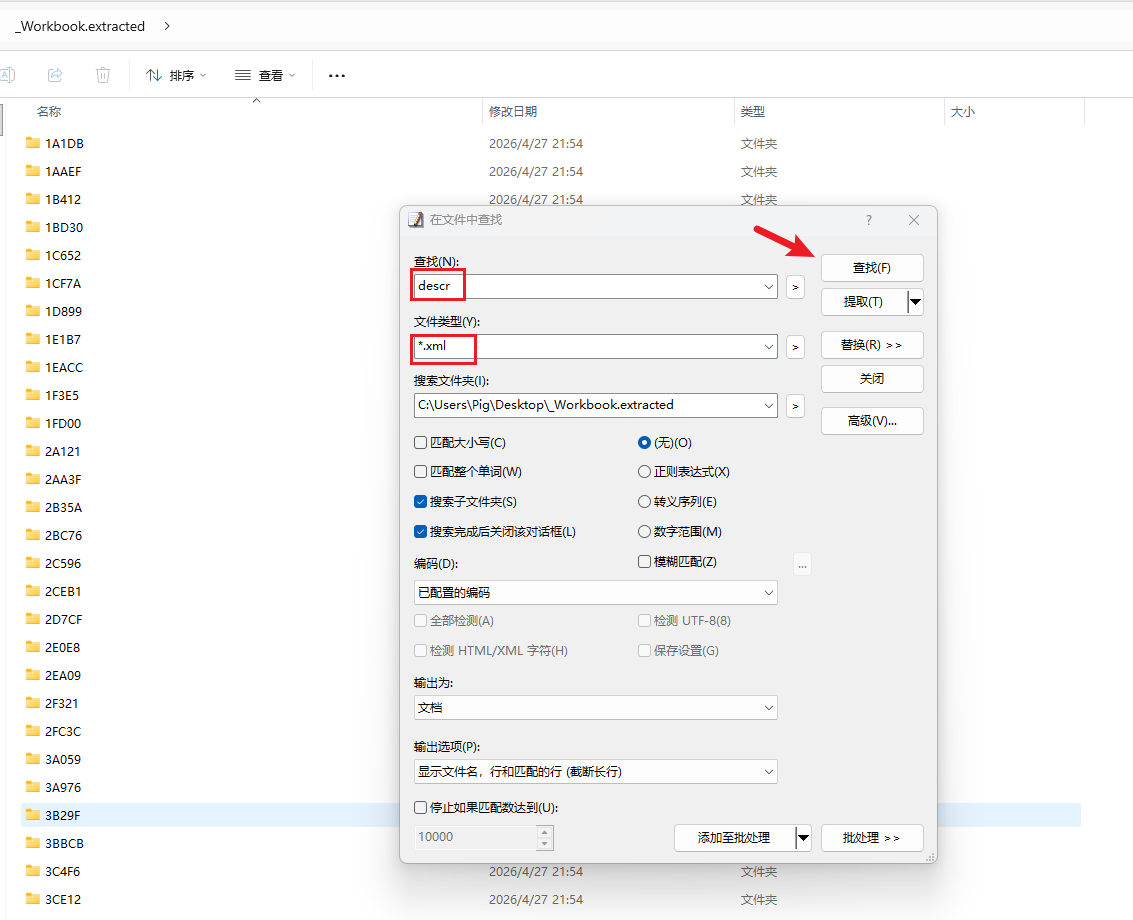Open the 3B29F folder icon
1133x920 pixels.
coord(32,815)
